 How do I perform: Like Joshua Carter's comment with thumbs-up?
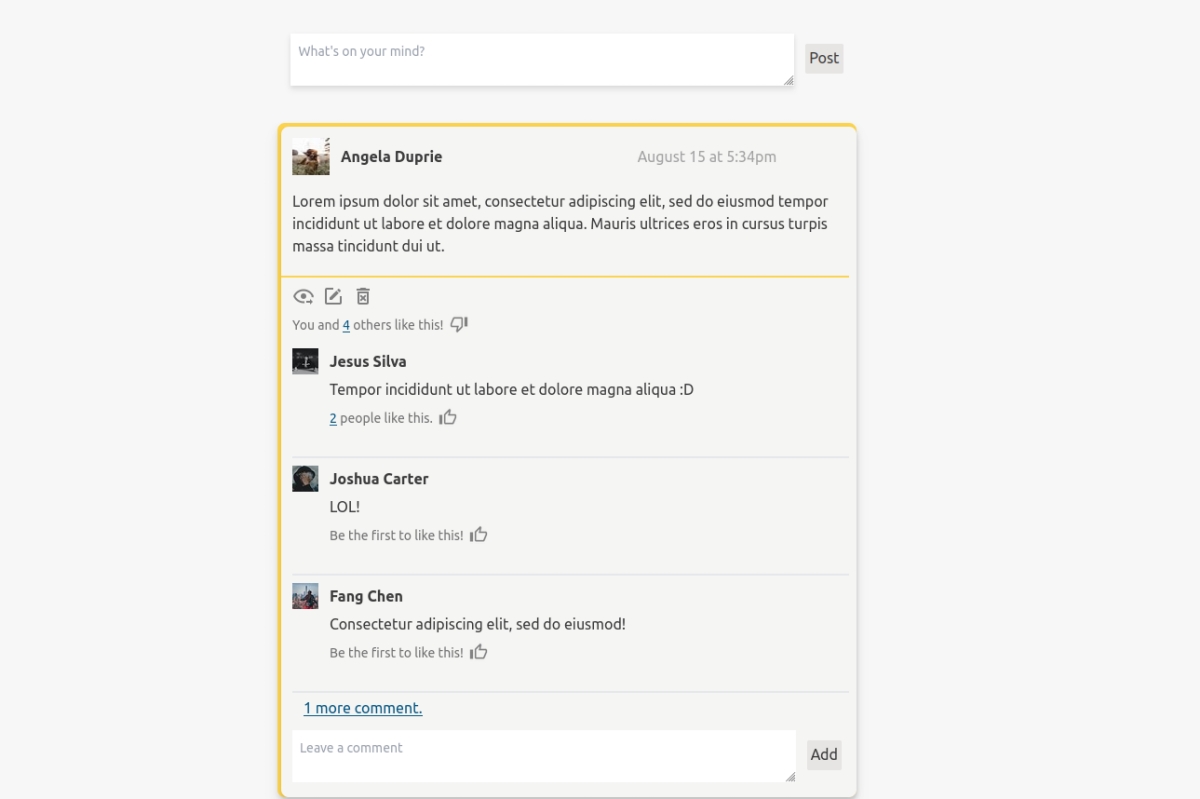click(479, 534)
